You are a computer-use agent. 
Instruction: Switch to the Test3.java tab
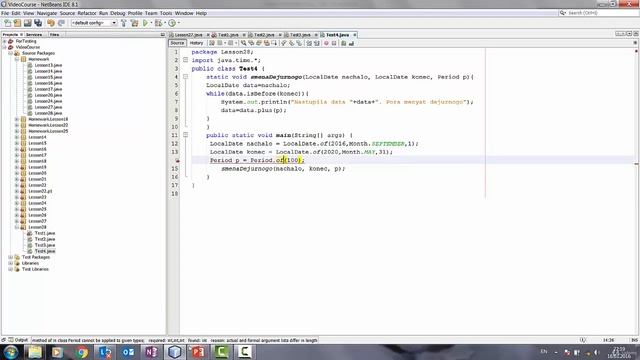[x=300, y=35]
